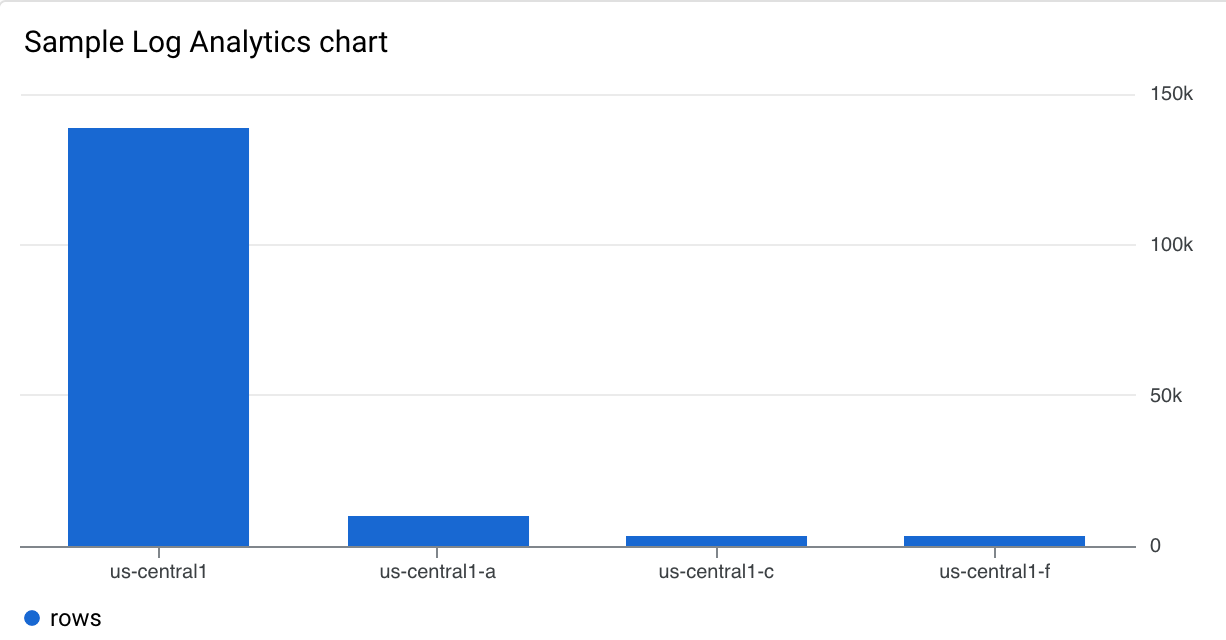This screenshot has height=640, width=1226.
Task: Select the 50k y-axis value
Action: click(1166, 396)
